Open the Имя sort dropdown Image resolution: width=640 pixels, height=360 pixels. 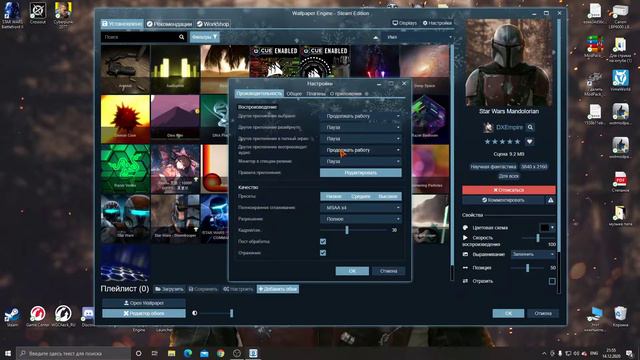418,37
